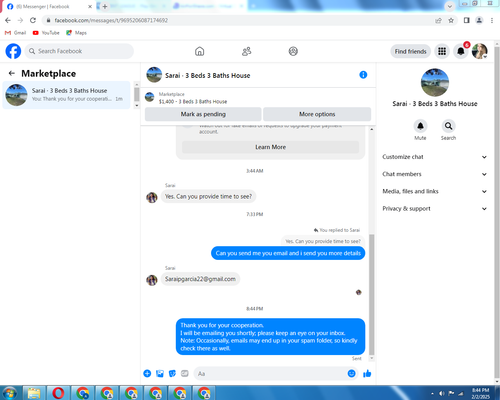
Task: Open the Facebook menu grid icon
Action: coord(442,51)
